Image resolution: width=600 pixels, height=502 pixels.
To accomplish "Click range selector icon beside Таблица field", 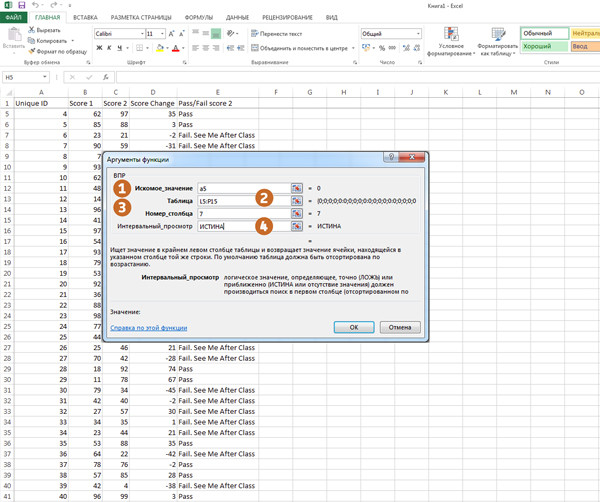I will click(297, 201).
